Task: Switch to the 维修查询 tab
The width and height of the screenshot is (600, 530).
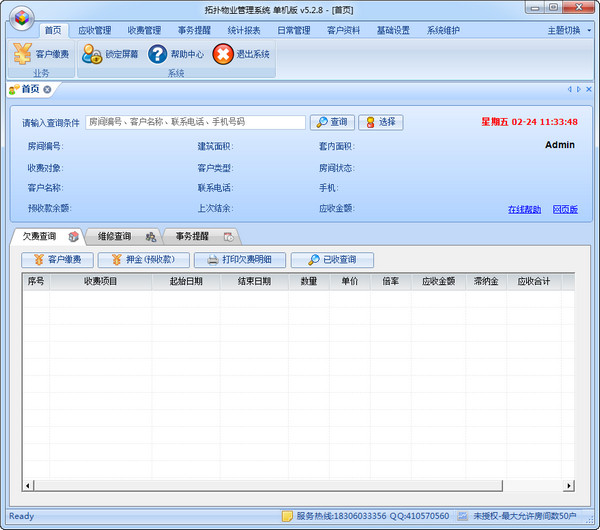Action: 114,237
